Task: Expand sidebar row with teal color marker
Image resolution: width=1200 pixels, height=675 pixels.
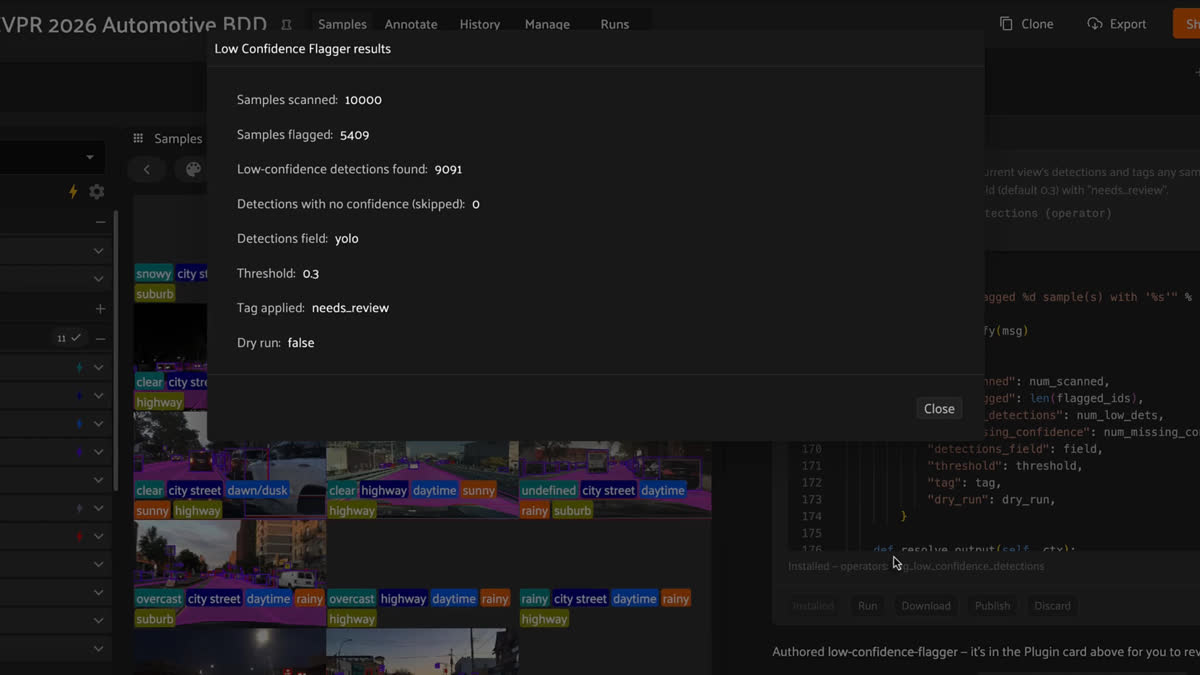Action: tap(99, 367)
